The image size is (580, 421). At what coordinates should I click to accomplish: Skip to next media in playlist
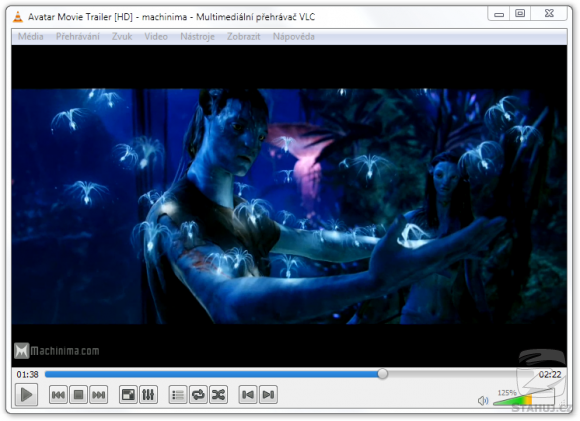click(x=98, y=395)
